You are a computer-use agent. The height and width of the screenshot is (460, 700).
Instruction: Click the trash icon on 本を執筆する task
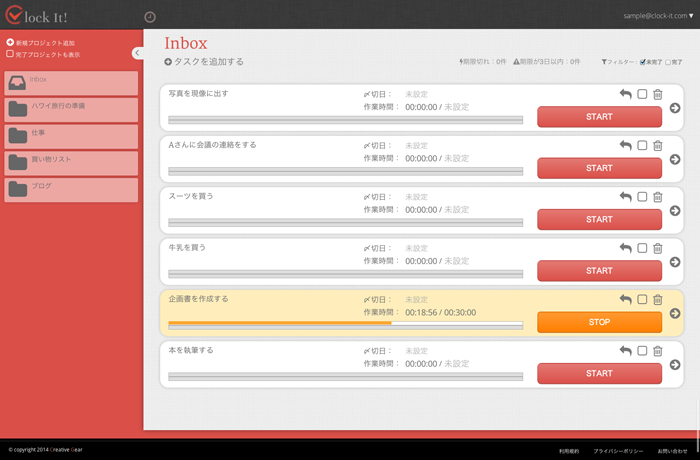tap(657, 350)
